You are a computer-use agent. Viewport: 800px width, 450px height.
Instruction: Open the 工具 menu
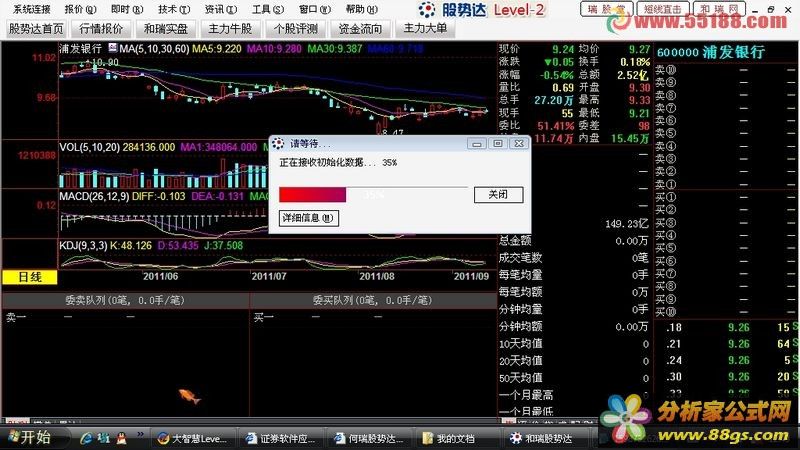[x=267, y=10]
